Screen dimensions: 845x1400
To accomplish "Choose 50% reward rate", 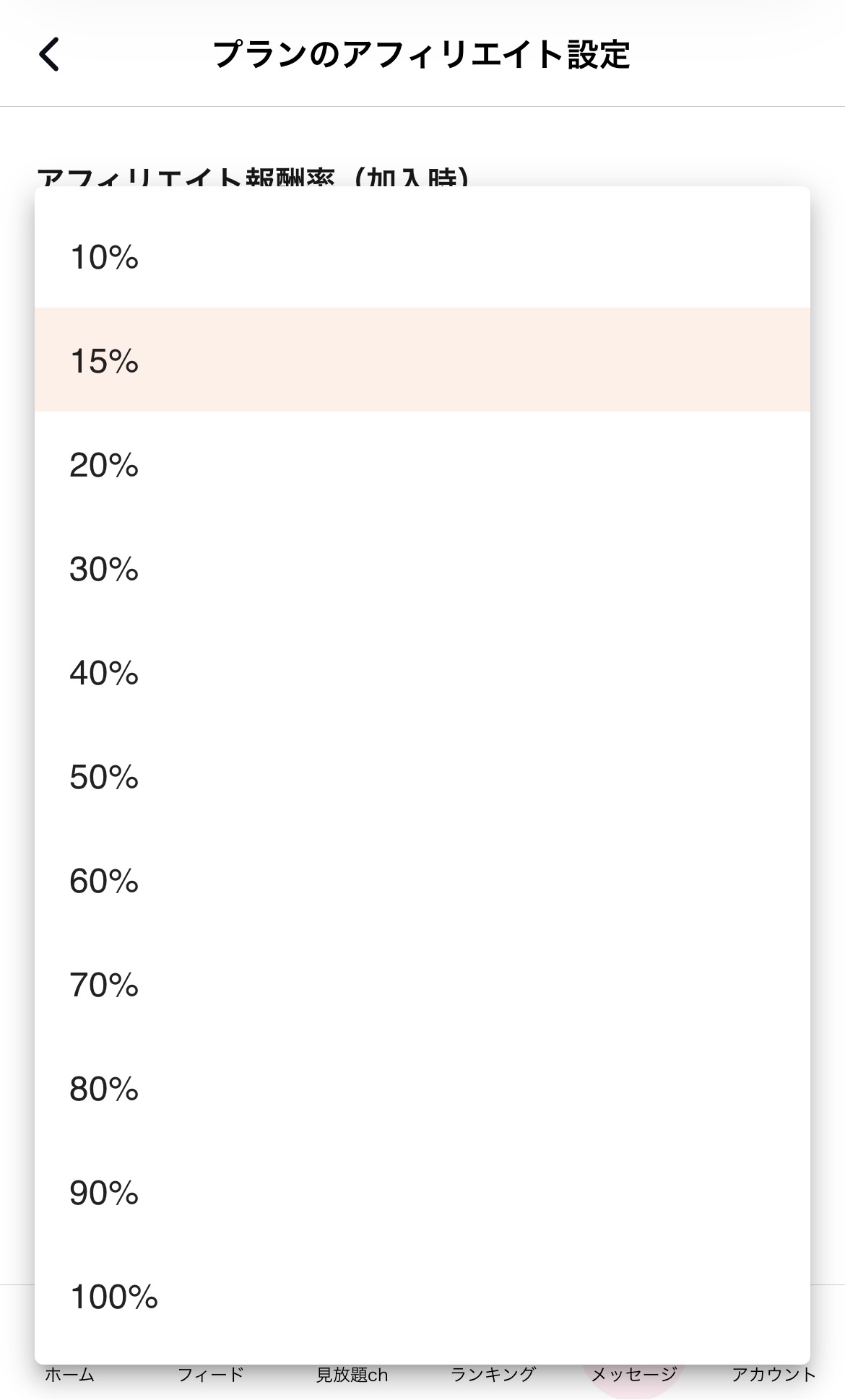I will [x=422, y=776].
